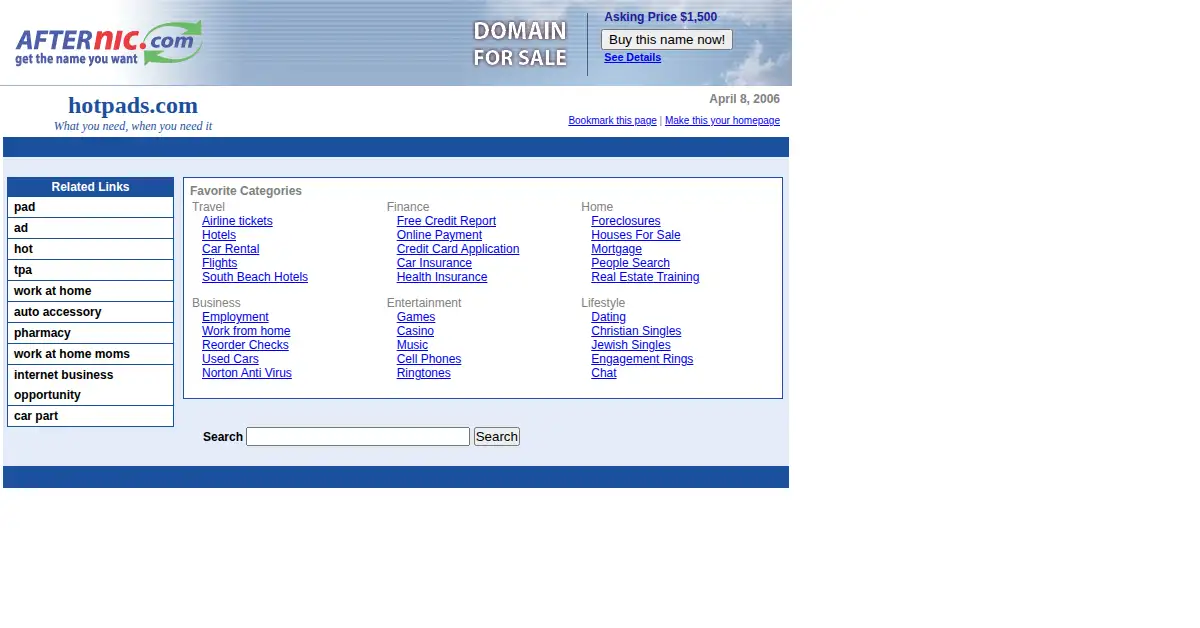Open the Reorder Checks link

point(245,345)
